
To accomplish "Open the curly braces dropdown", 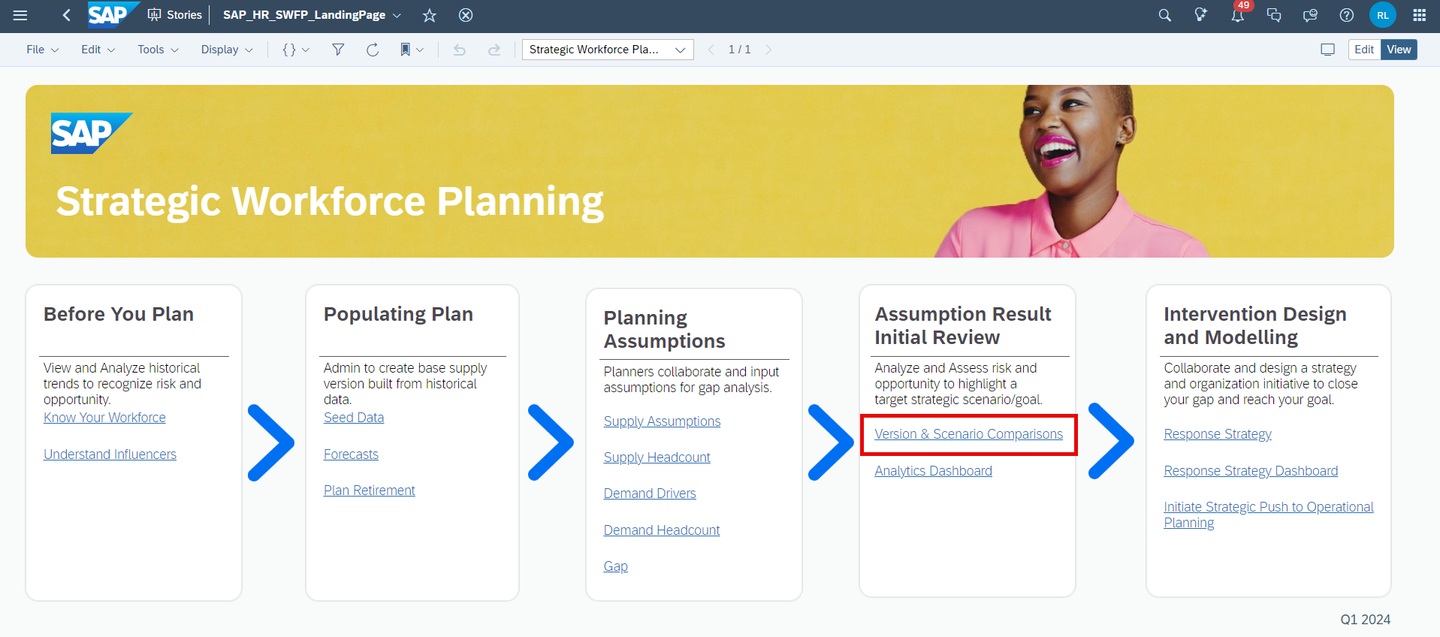I will (295, 49).
